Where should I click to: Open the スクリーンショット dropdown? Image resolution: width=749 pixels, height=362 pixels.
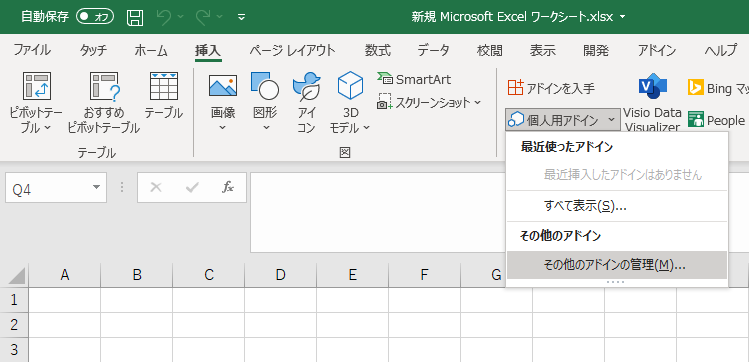[428, 102]
